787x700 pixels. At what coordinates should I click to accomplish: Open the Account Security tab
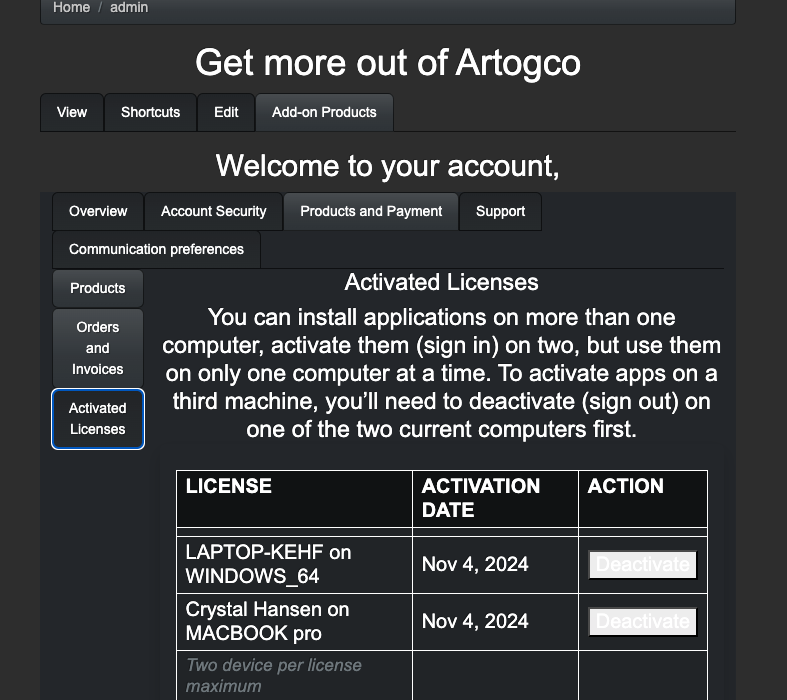click(214, 211)
